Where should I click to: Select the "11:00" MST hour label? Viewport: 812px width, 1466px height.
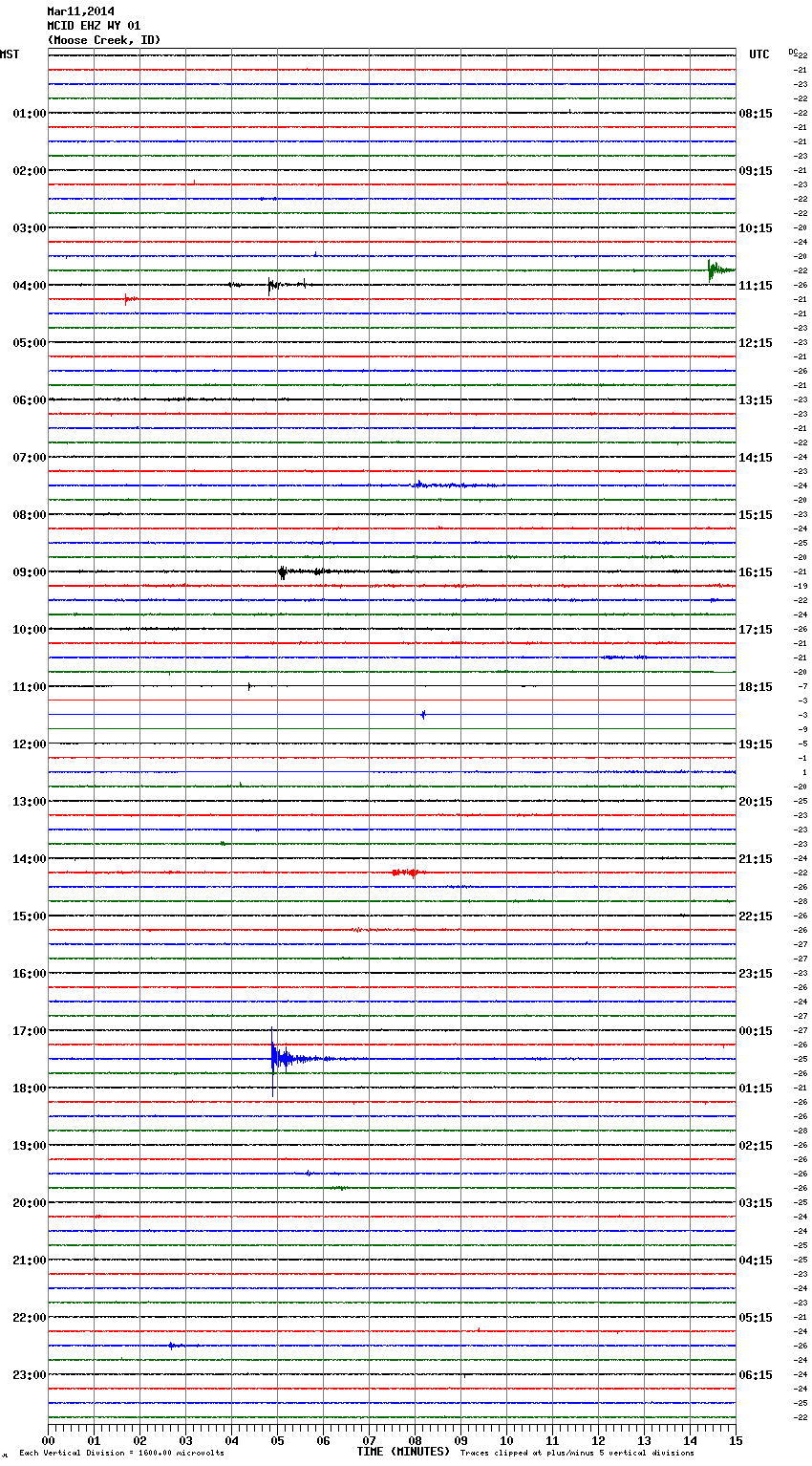[29, 687]
